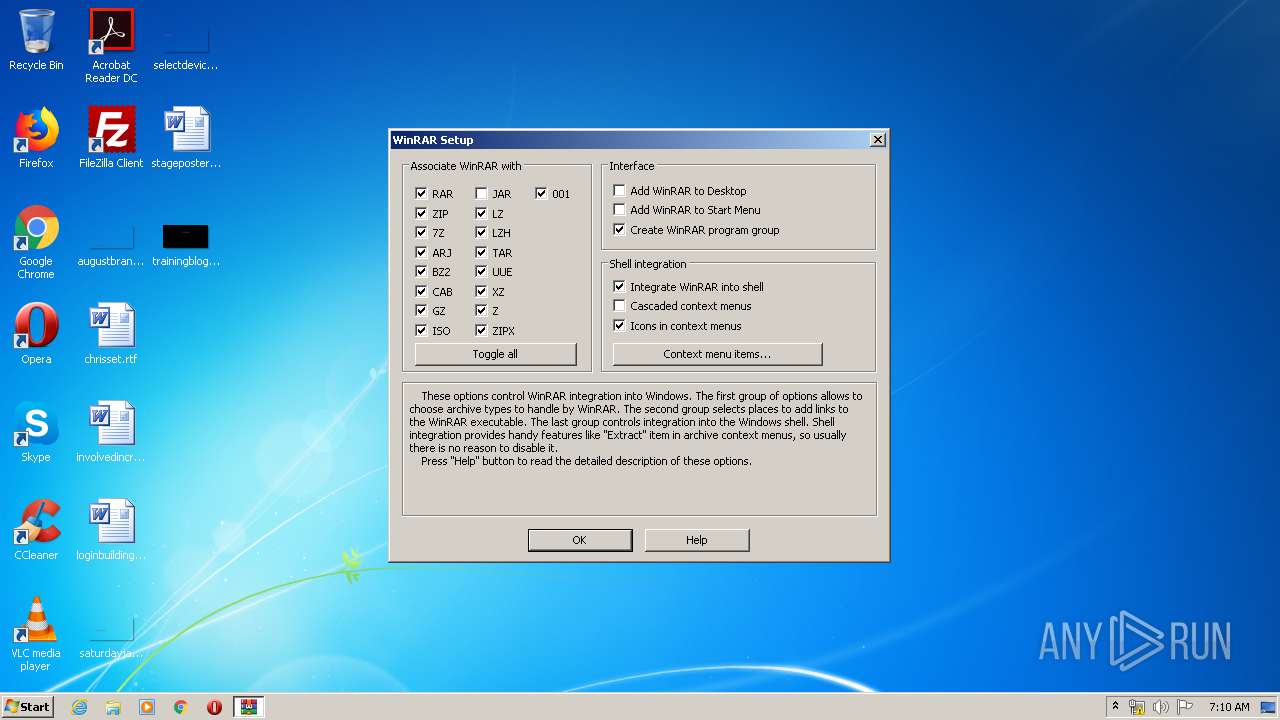Select the involvedincr... document icon
Screen dimensions: 1280x720
111,432
